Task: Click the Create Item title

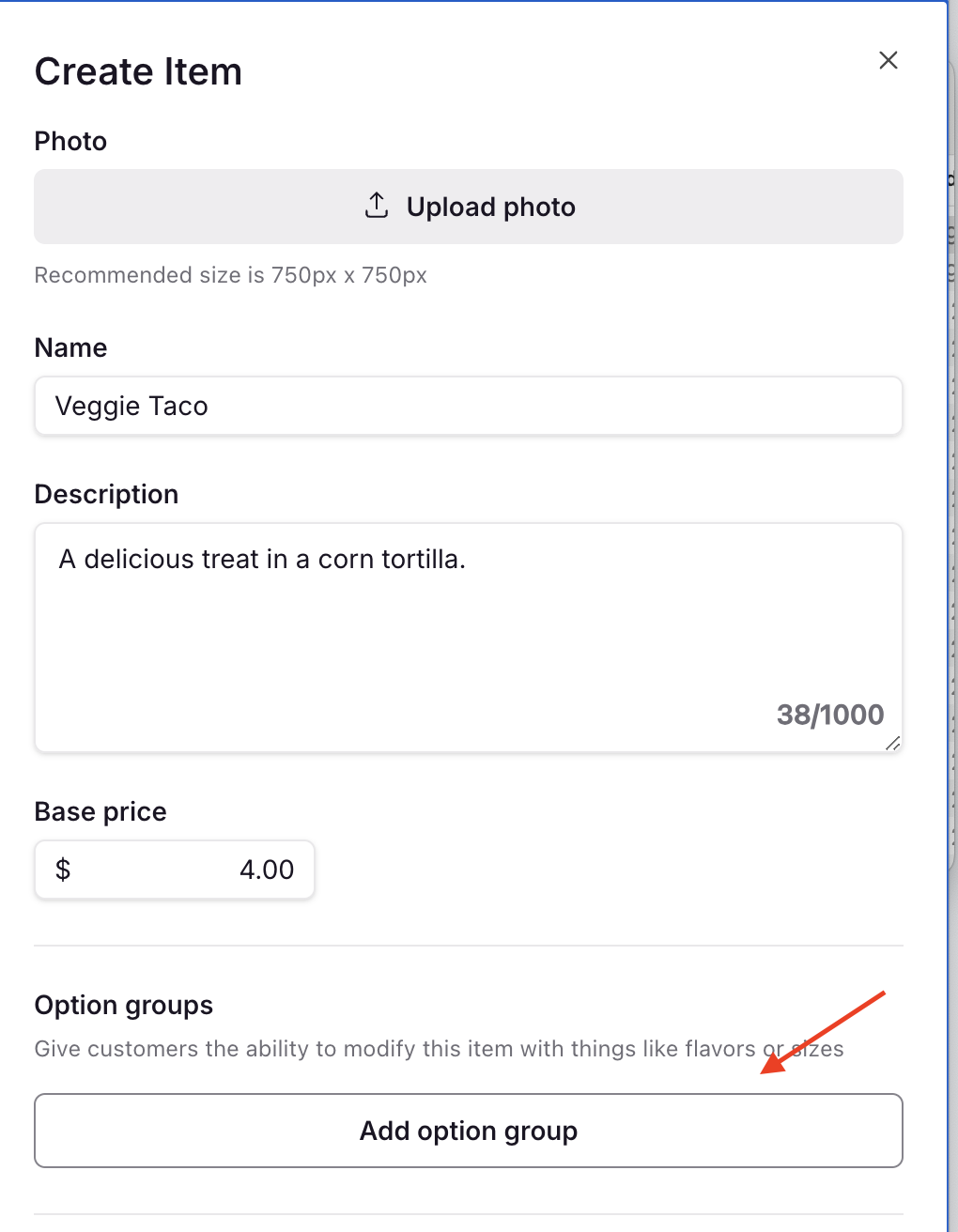Action: [x=138, y=71]
